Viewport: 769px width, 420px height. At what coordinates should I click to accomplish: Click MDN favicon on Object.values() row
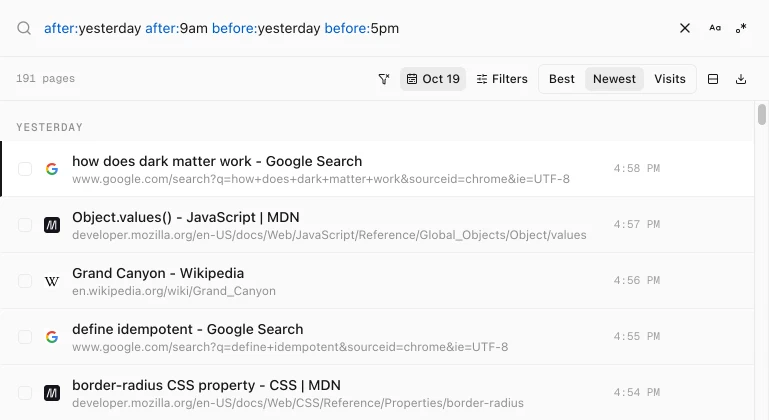52,225
